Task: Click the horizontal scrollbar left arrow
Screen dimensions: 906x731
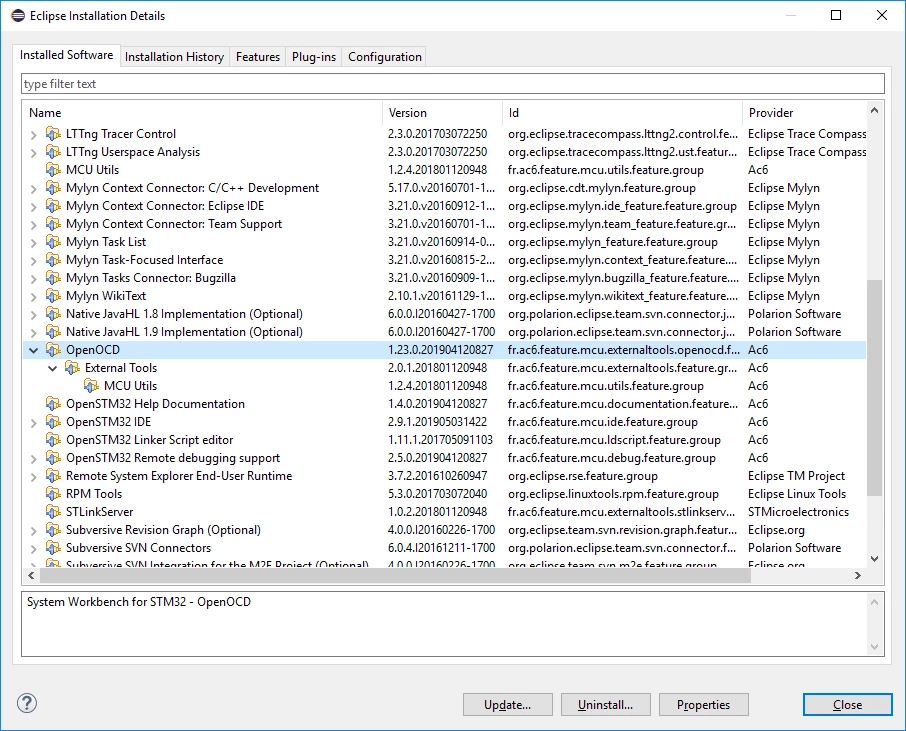Action: 31,576
